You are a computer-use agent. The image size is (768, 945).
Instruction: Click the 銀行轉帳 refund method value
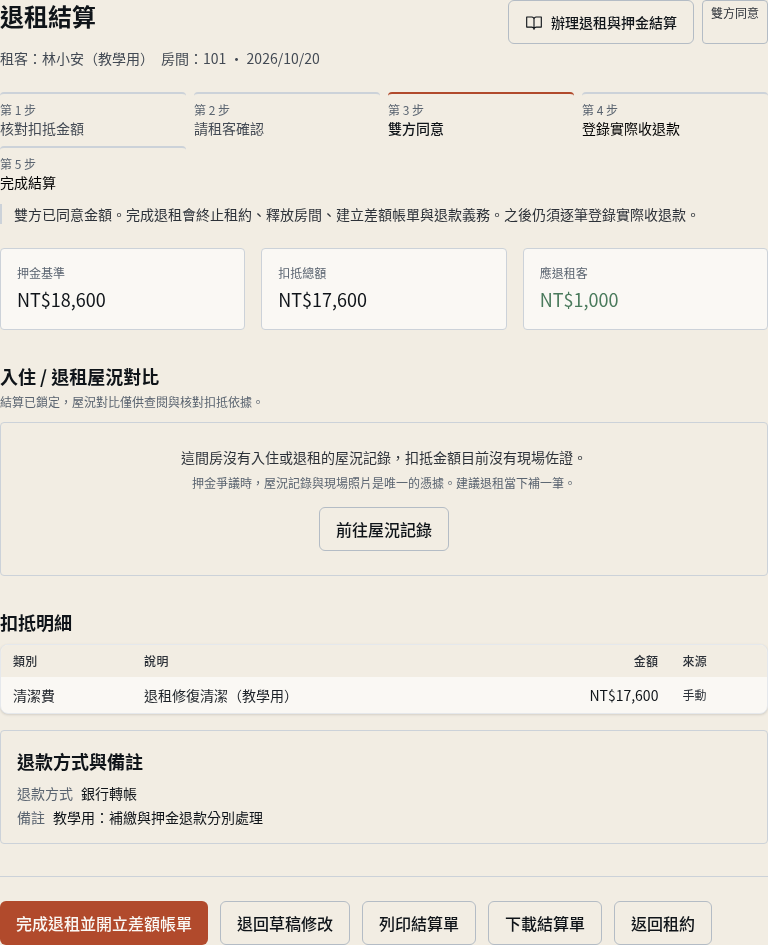tap(109, 794)
